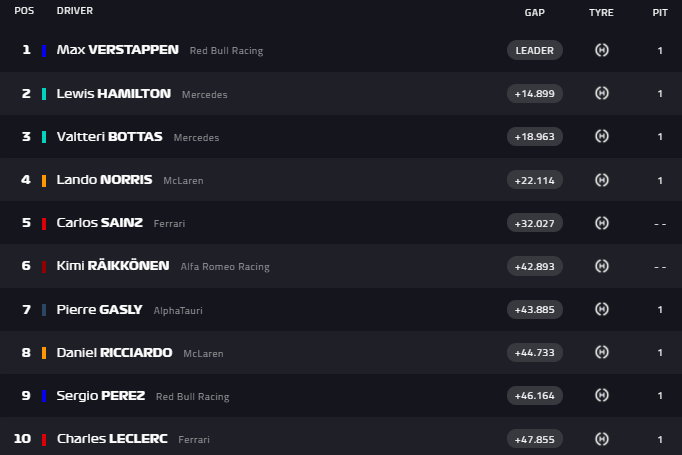
Task: Click the LEADER gap badge
Action: (x=535, y=50)
